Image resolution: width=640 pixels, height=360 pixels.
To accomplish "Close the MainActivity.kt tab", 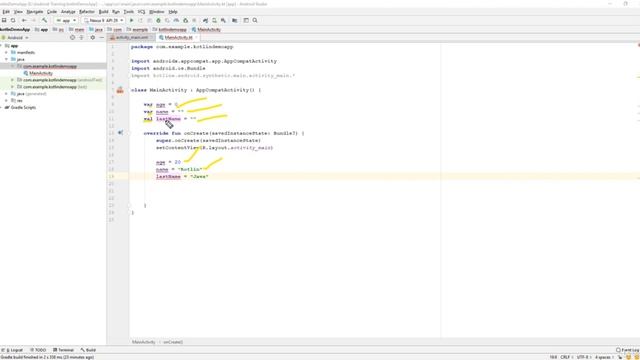I will [x=196, y=37].
